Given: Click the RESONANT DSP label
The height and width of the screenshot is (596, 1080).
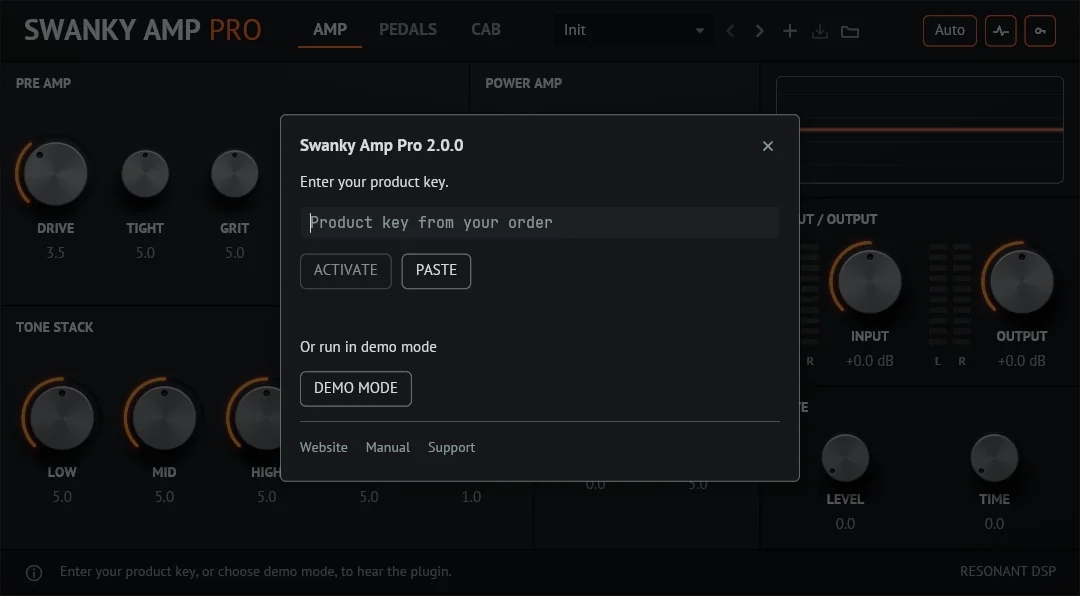Looking at the screenshot, I should pyautogui.click(x=1008, y=571).
